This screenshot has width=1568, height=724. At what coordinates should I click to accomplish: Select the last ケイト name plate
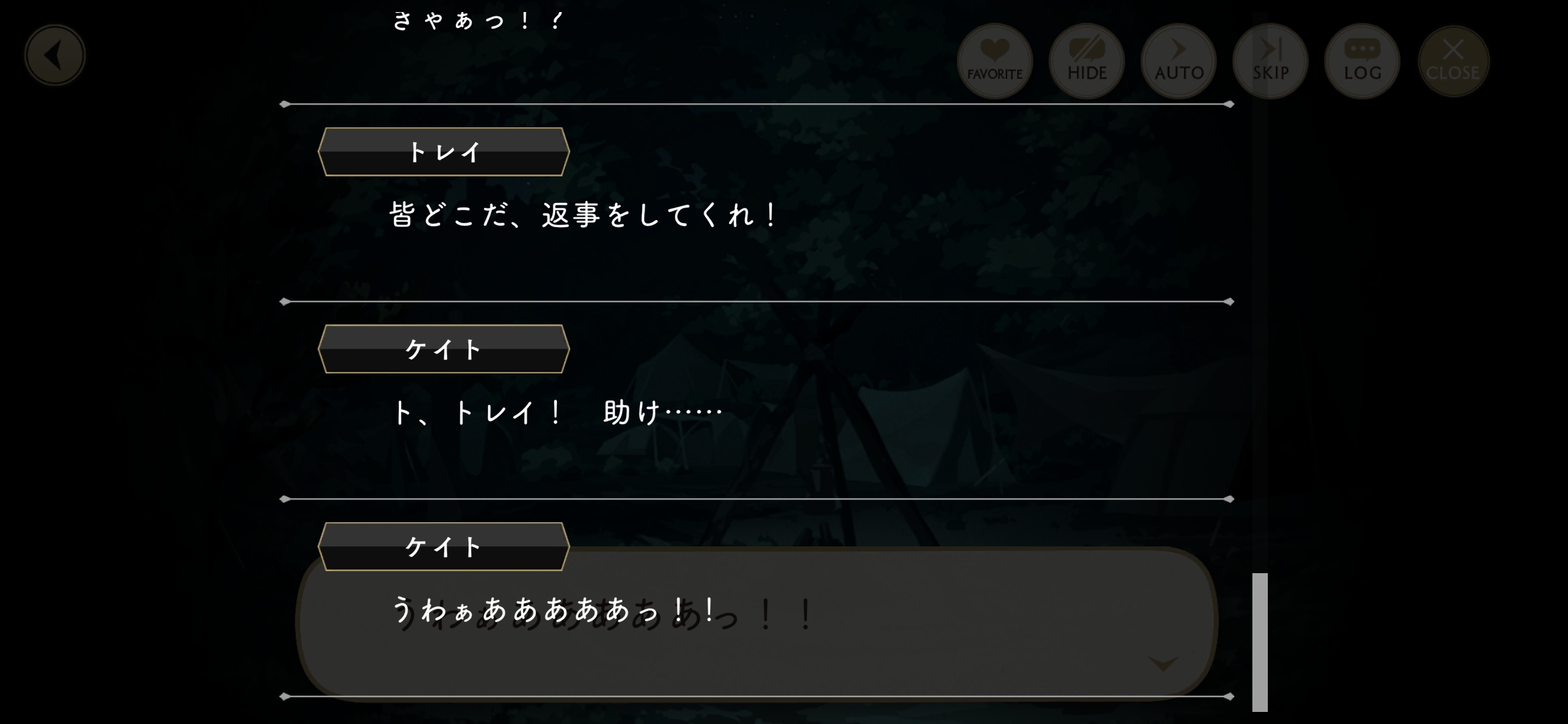coord(444,547)
